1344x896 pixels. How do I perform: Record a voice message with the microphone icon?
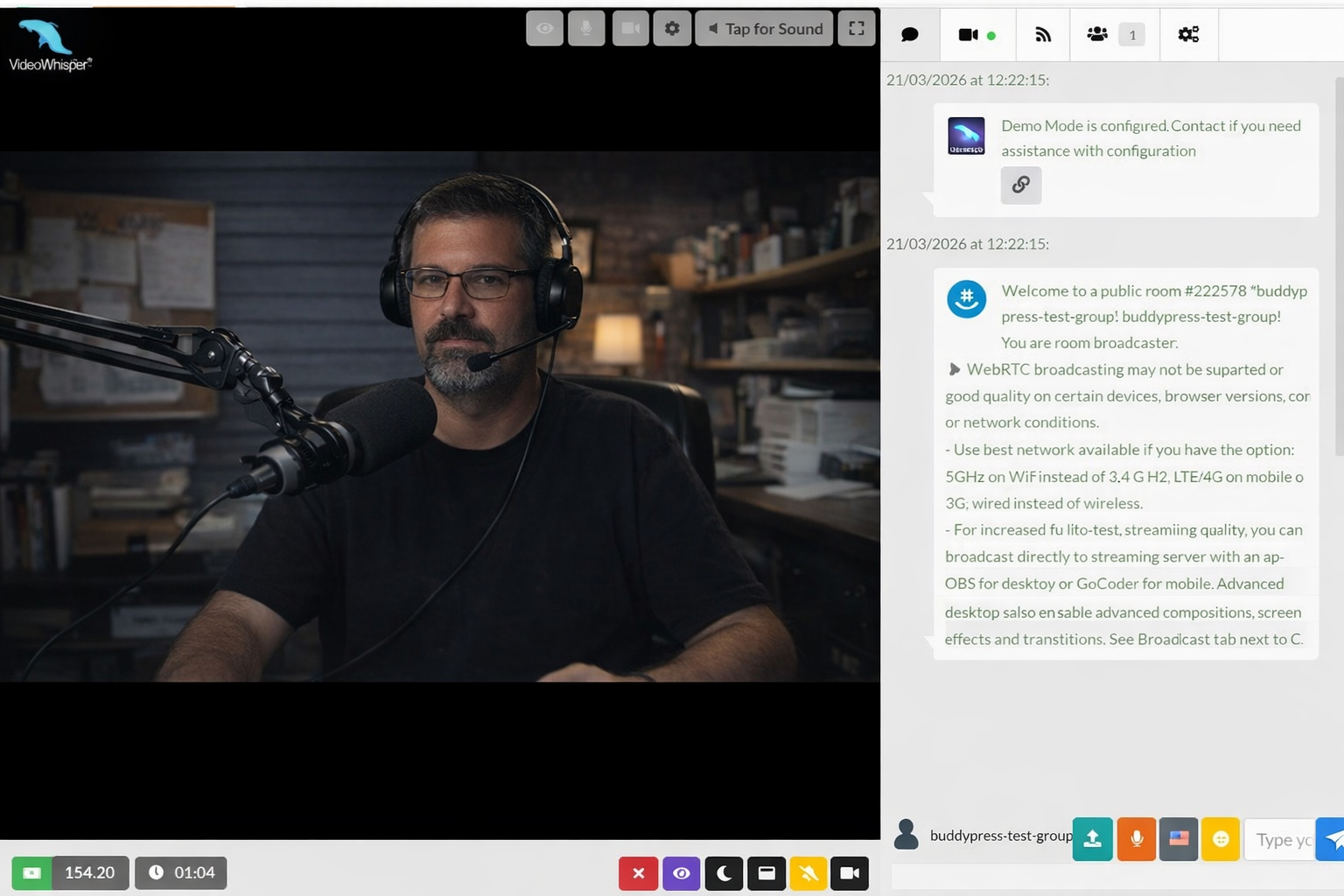[1137, 839]
